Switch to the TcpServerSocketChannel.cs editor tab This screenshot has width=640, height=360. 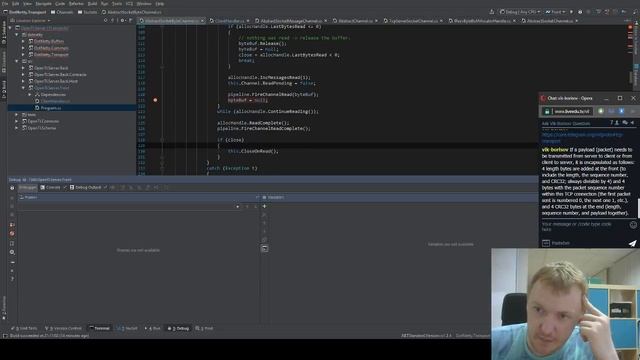(413, 20)
